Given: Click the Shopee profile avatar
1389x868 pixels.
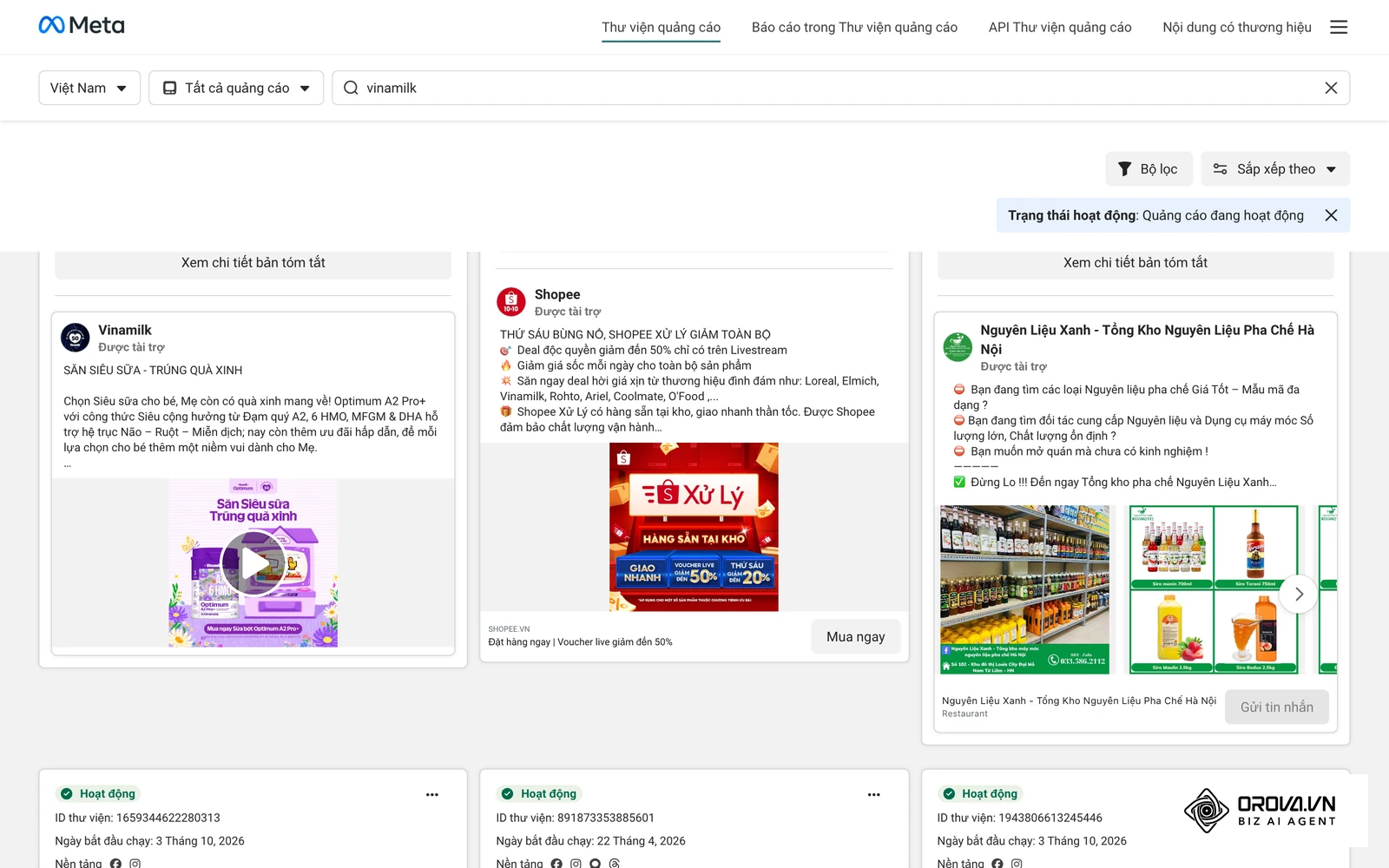Looking at the screenshot, I should [511, 302].
